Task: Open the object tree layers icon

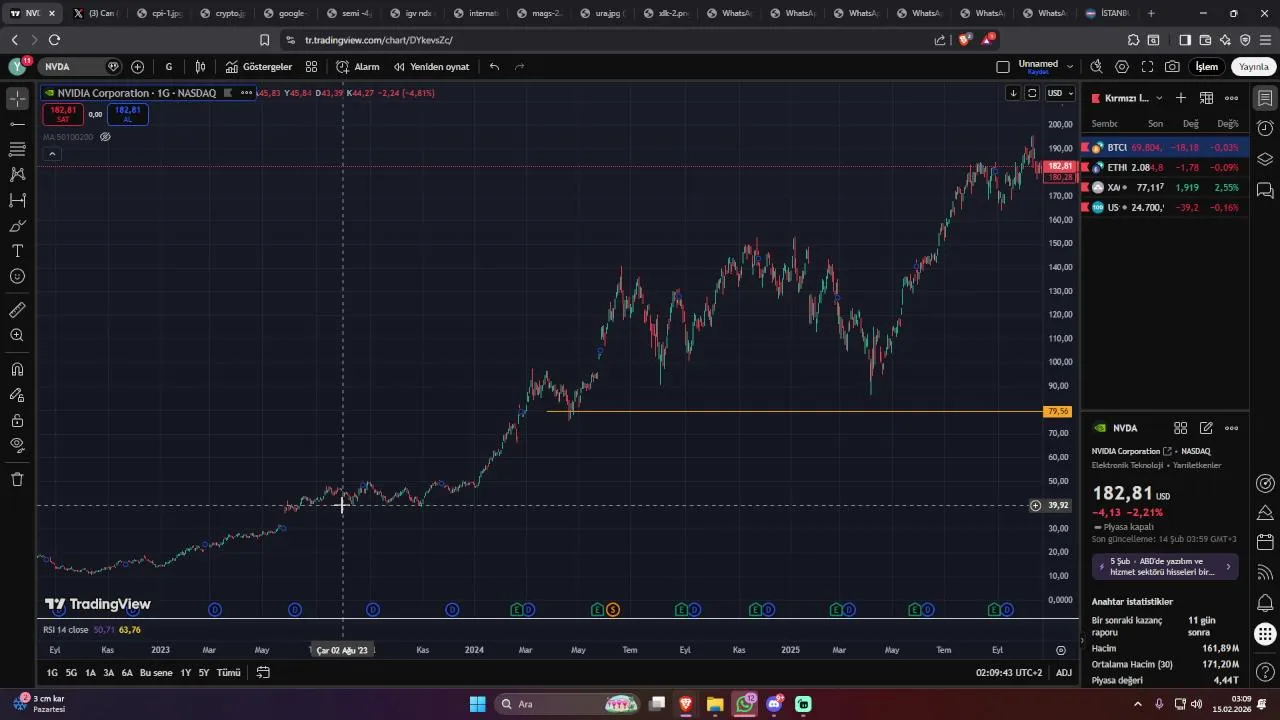Action: click(x=1265, y=159)
